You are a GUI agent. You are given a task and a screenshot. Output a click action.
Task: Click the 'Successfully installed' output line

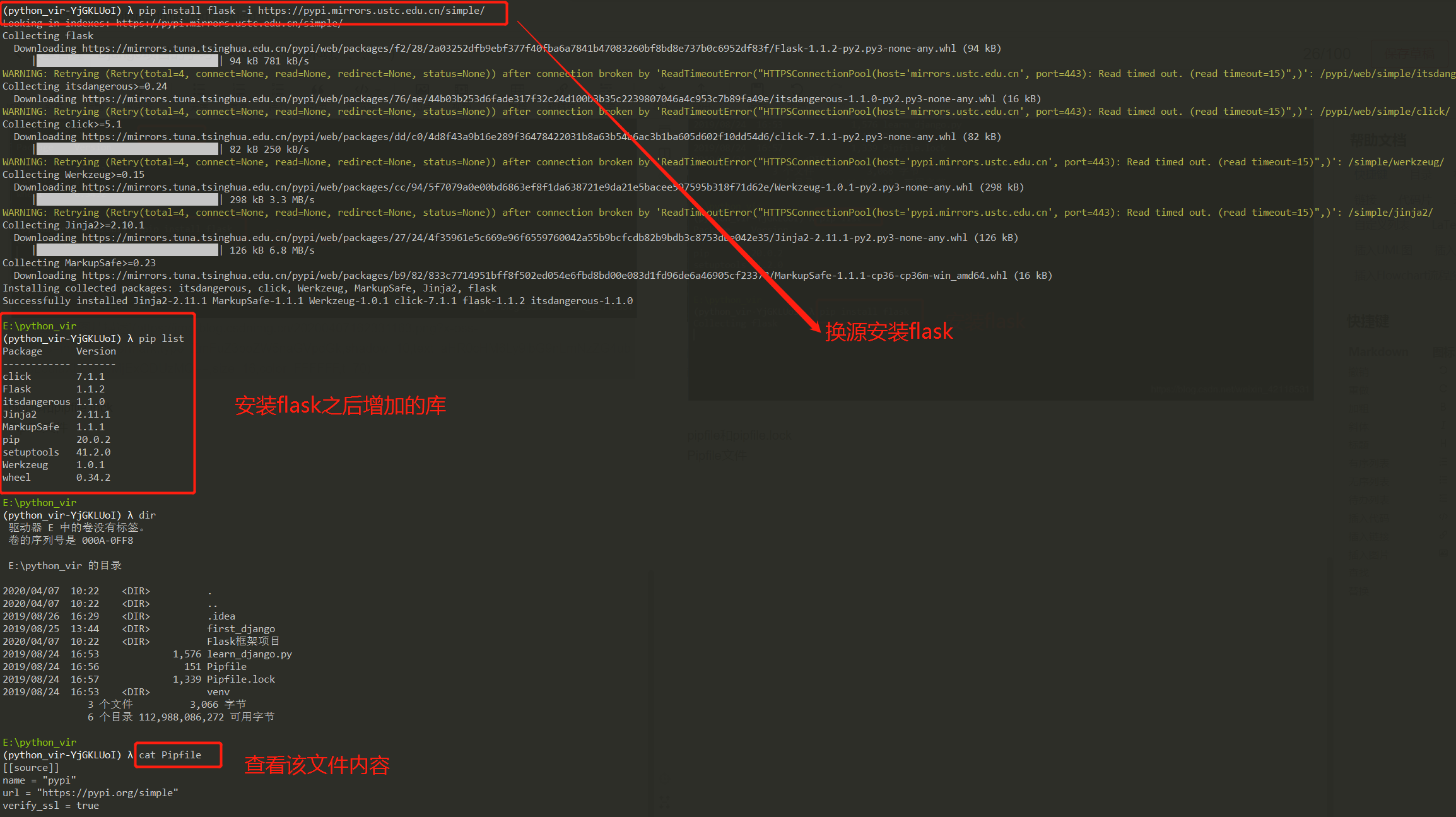pos(317,301)
